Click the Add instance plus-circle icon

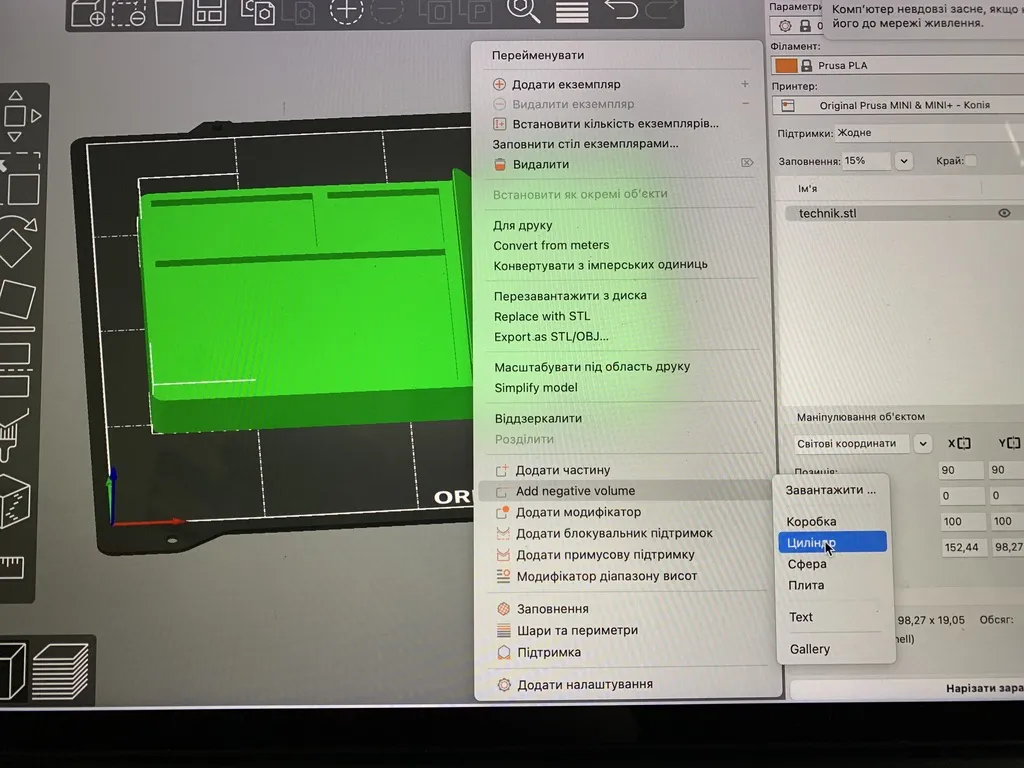point(346,11)
